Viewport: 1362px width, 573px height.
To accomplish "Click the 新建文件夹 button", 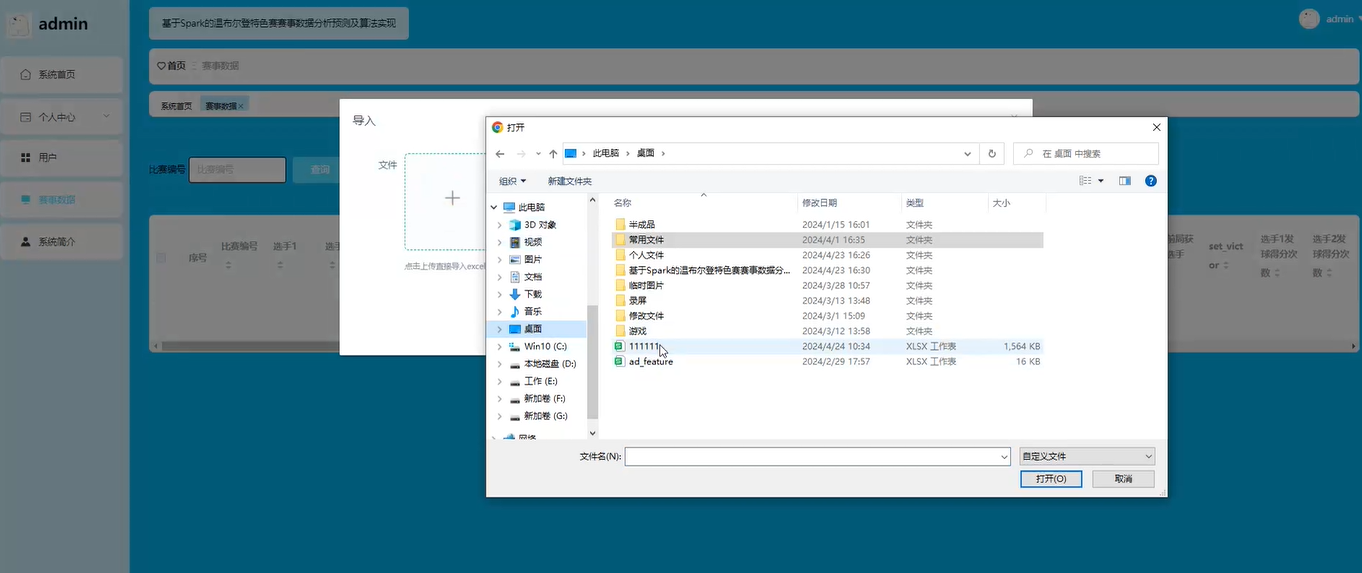I will click(x=570, y=181).
